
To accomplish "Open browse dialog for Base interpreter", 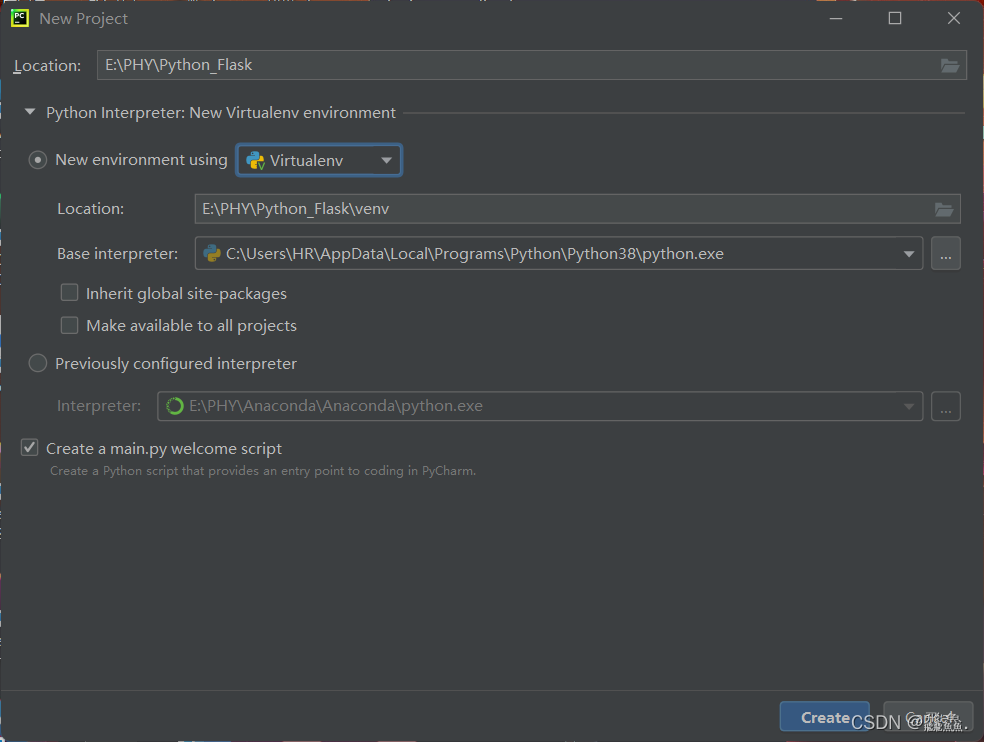I will pyautogui.click(x=946, y=254).
